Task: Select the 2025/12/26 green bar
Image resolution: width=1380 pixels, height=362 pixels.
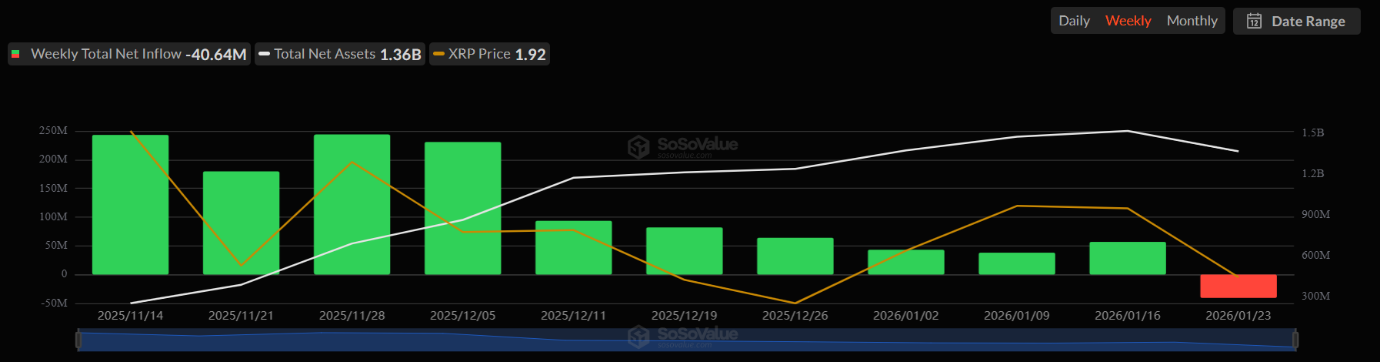Action: coord(795,256)
